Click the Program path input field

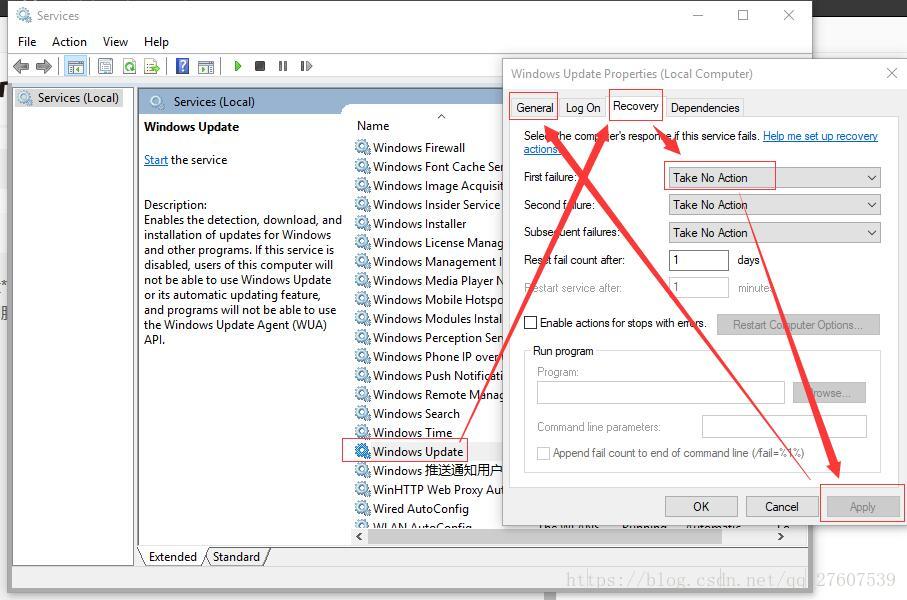(x=661, y=392)
